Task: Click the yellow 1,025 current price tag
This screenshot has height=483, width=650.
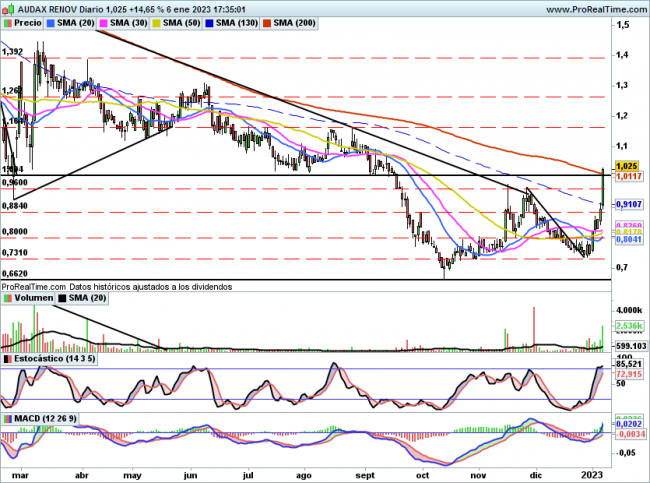Action: coord(626,165)
